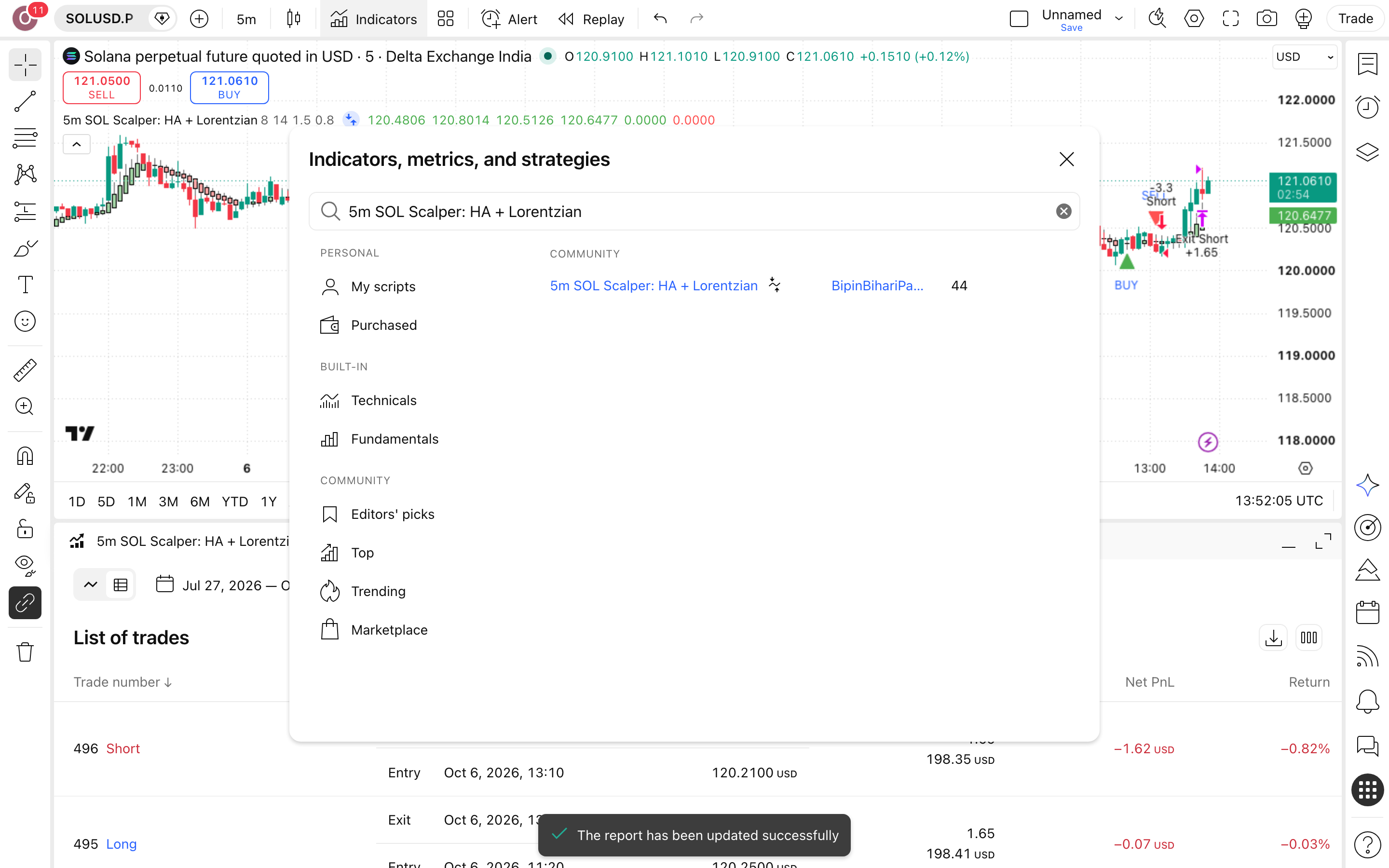The image size is (1389, 868).
Task: Expand the Unnamed layout dropdown arrow
Action: tap(1118, 19)
